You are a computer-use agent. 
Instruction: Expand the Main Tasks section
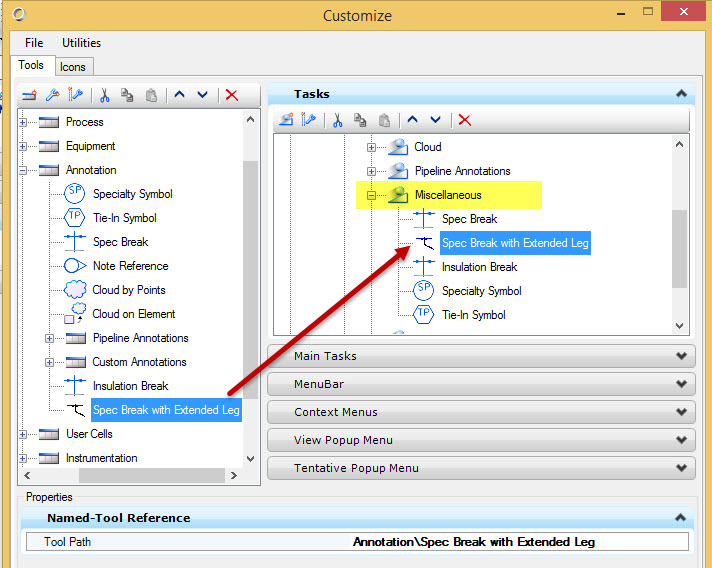481,356
